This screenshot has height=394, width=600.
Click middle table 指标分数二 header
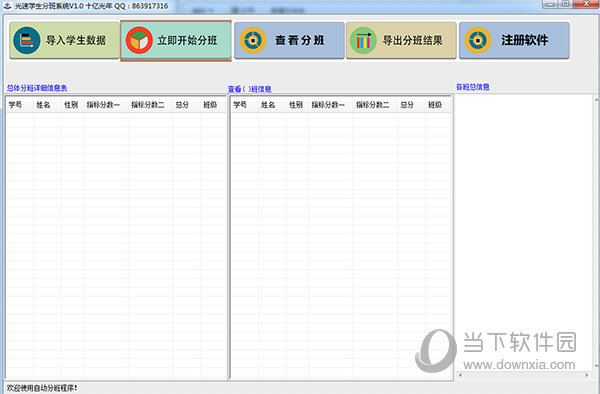375,105
